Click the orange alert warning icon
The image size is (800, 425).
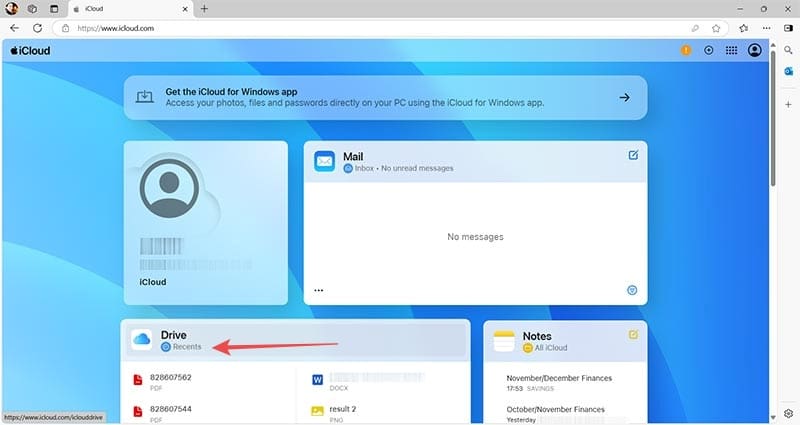pos(686,50)
